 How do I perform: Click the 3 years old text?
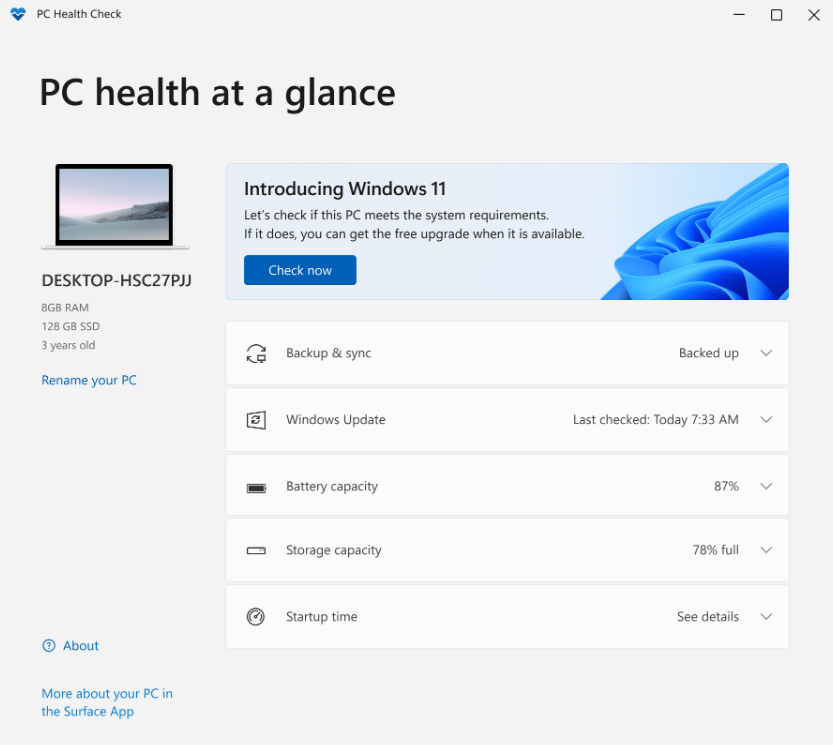point(68,345)
